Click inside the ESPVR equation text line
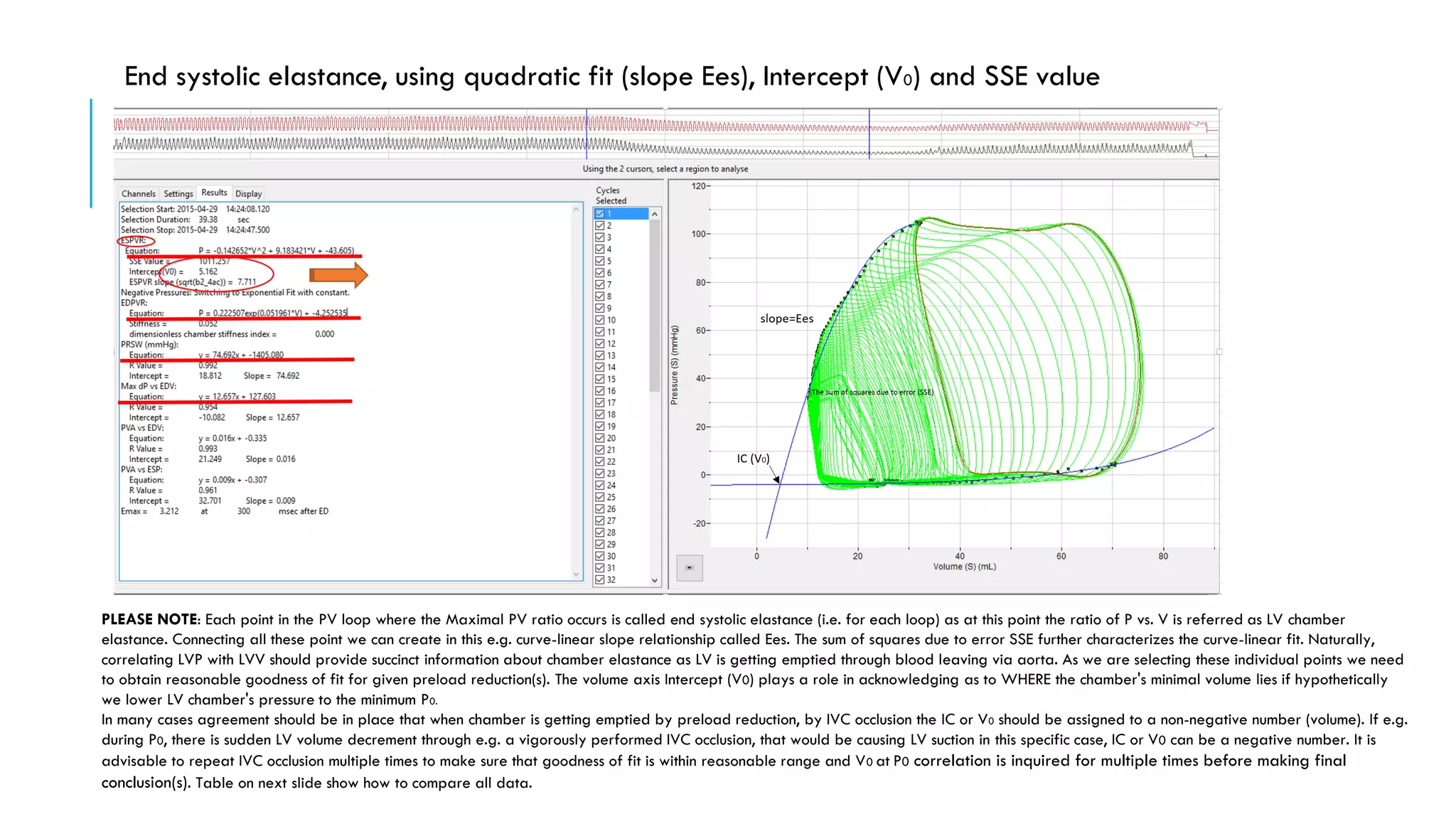 point(276,250)
